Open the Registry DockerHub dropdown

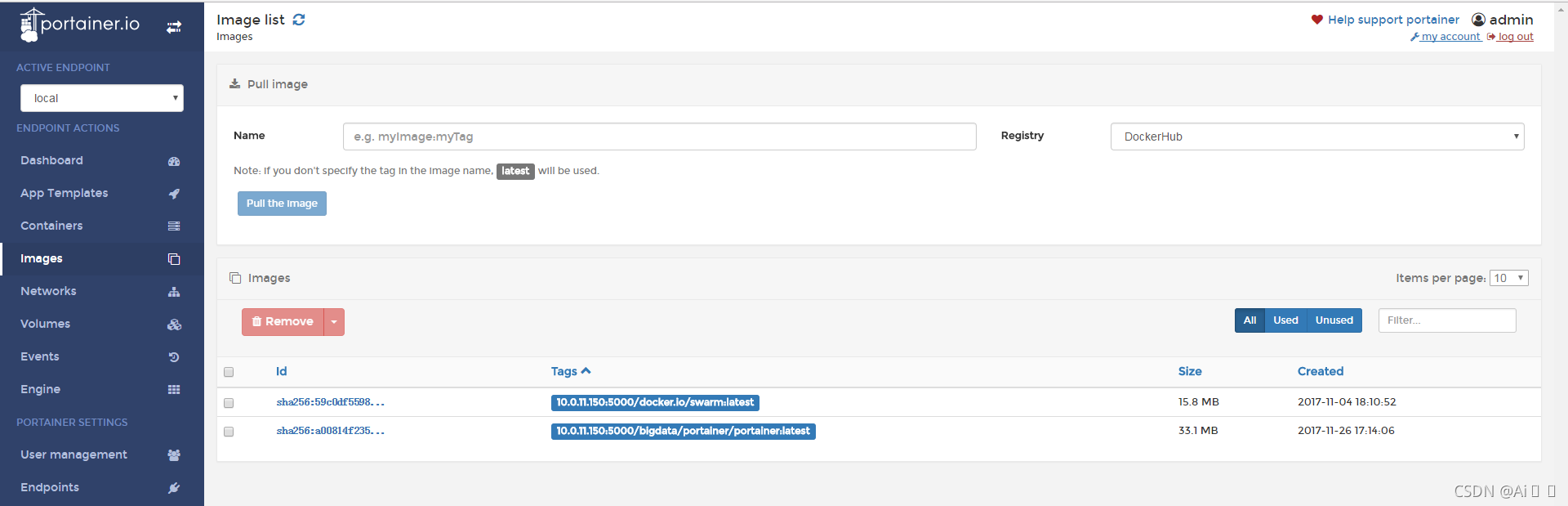[x=1317, y=137]
